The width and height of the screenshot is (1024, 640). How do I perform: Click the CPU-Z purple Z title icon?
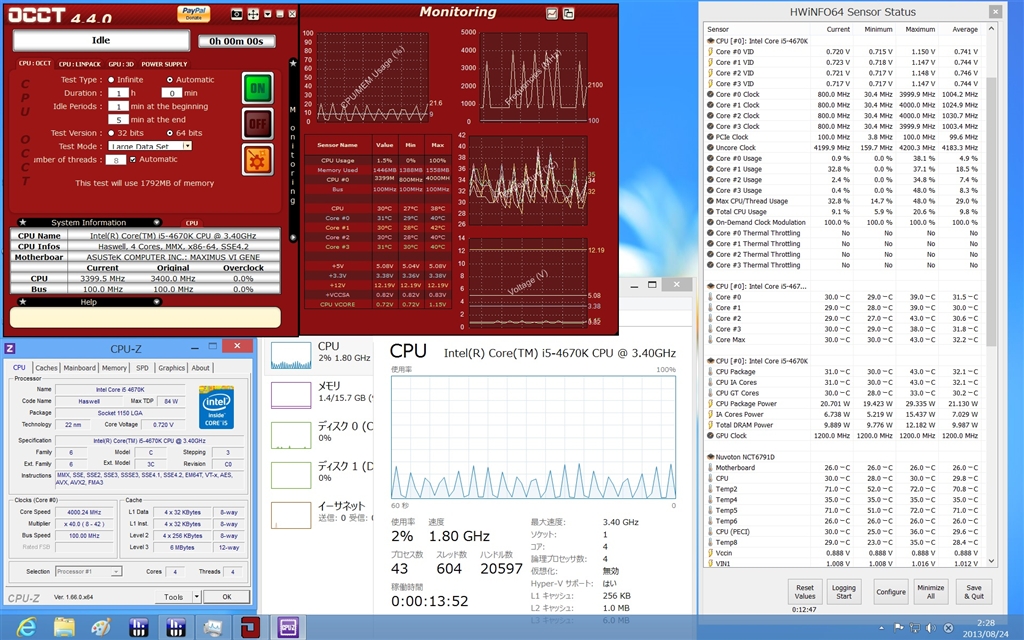coord(10,348)
